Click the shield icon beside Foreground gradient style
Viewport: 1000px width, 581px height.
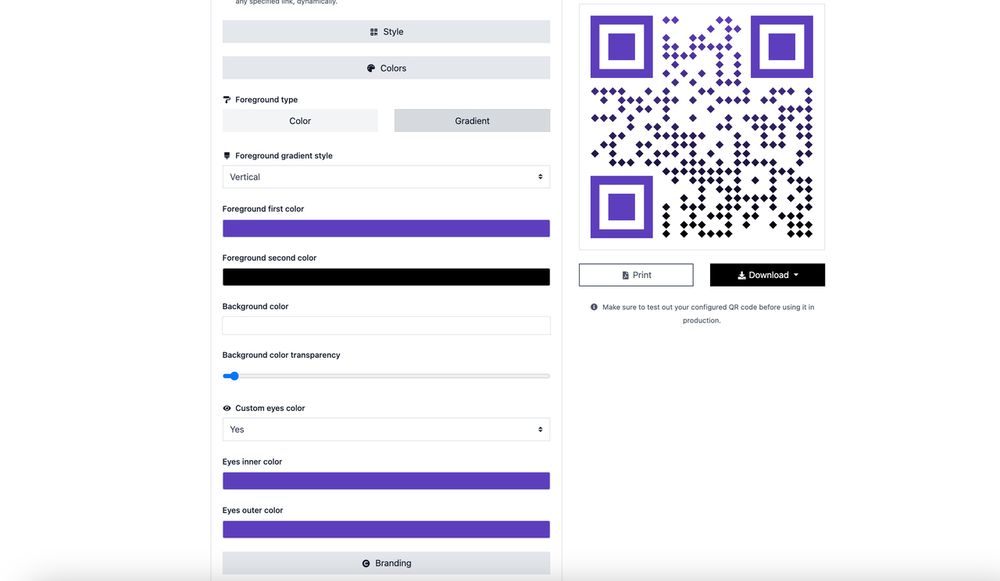coord(226,155)
